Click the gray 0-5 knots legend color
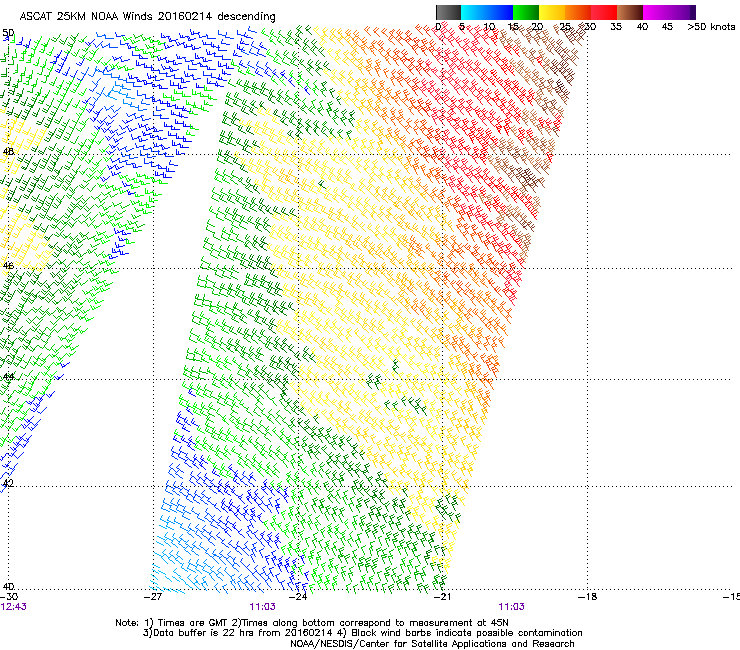Screen dimensions: 740x650 pos(448,12)
